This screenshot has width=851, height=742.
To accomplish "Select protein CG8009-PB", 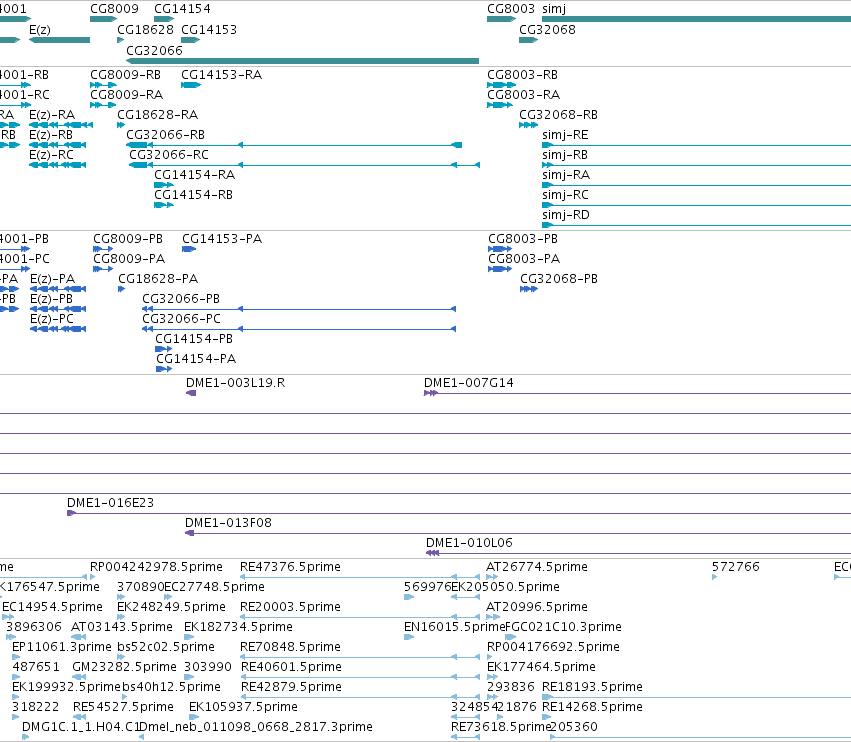I will pos(128,239).
